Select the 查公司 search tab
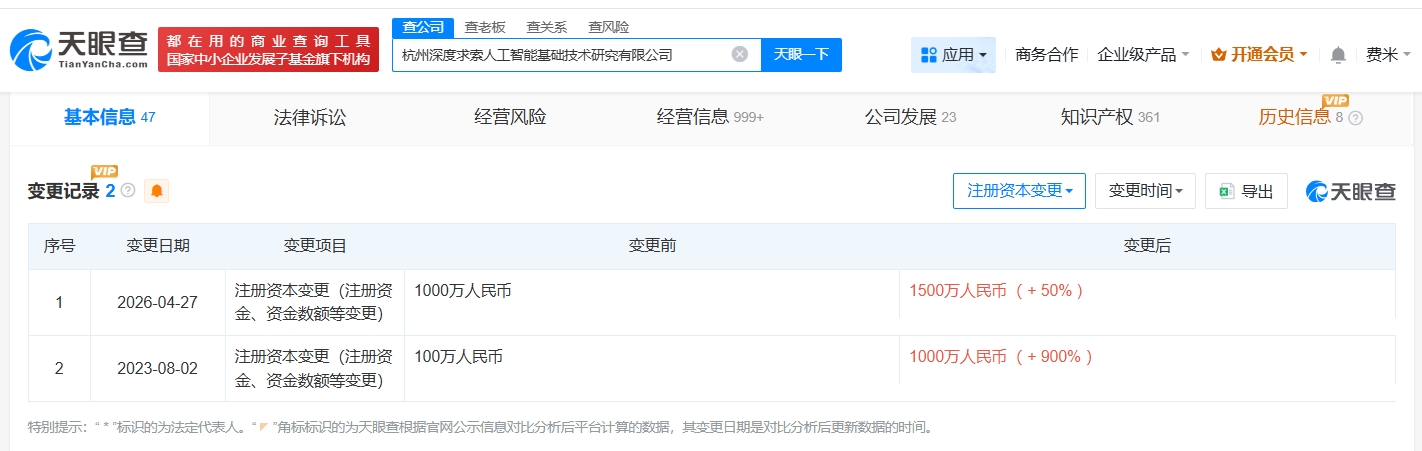The width and height of the screenshot is (1422, 451). click(x=423, y=27)
